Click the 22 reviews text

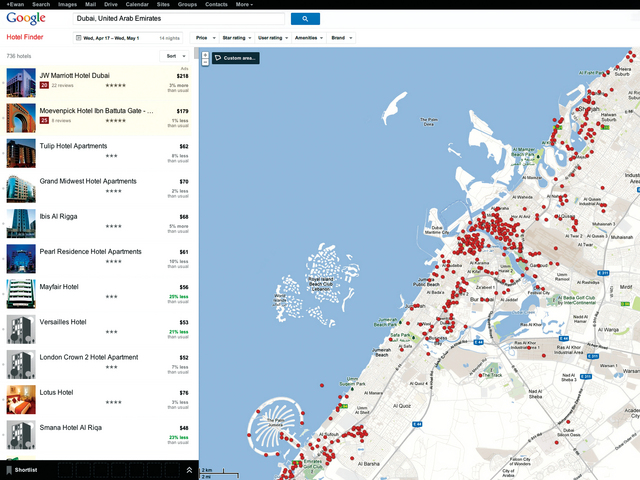point(62,85)
